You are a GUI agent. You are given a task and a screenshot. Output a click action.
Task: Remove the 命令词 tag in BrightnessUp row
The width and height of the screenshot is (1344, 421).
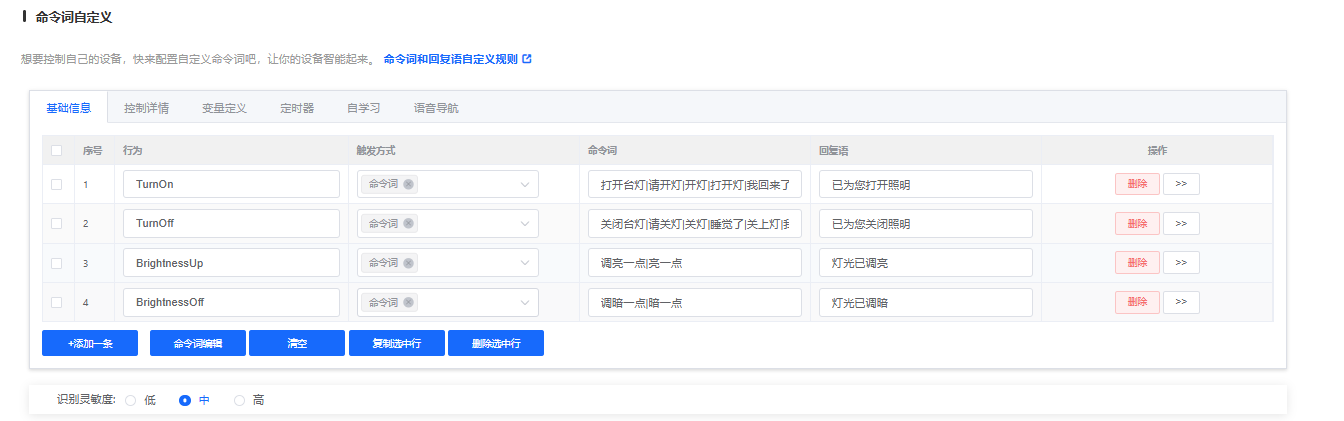click(409, 263)
